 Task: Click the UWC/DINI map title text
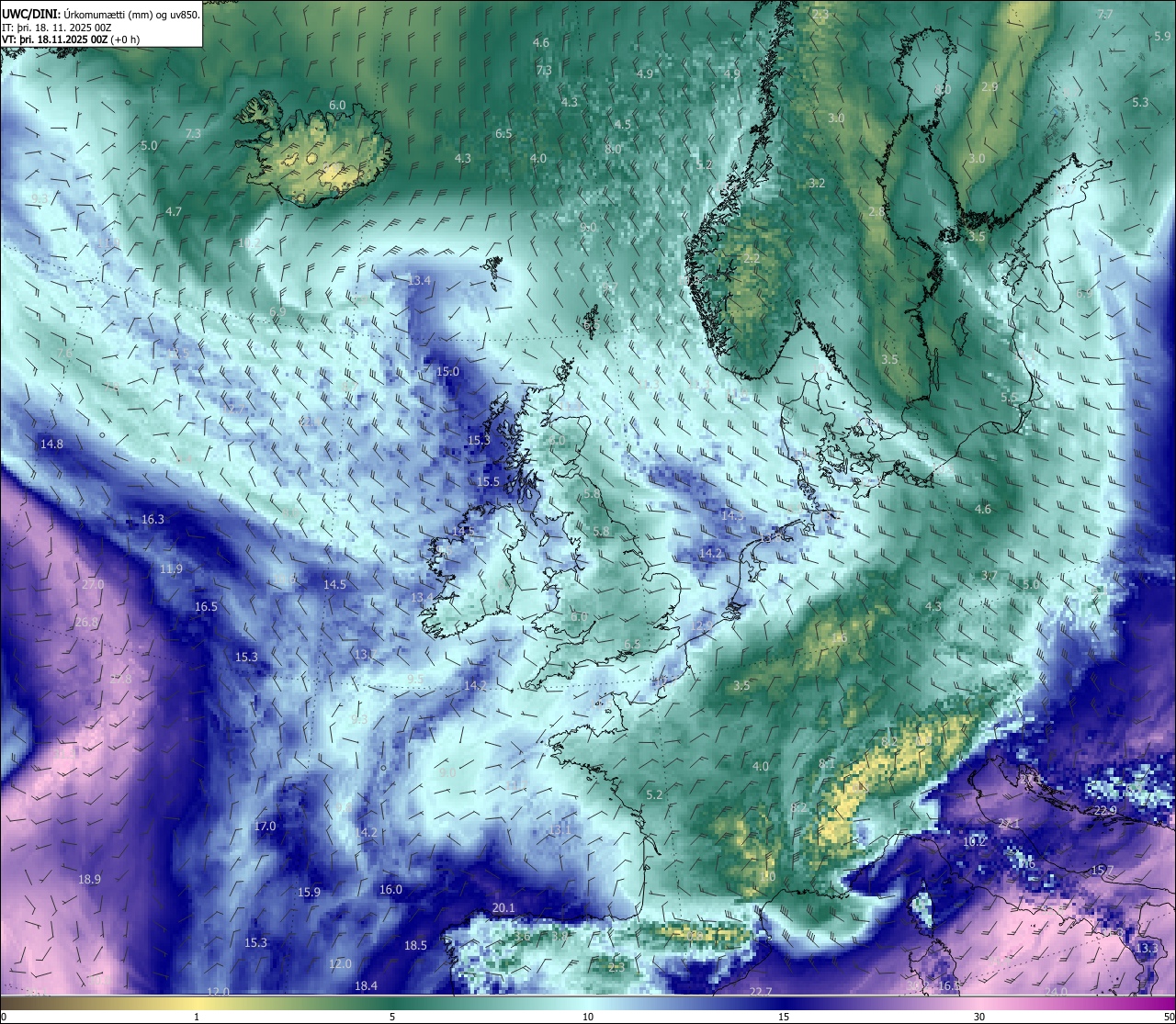tap(101, 14)
